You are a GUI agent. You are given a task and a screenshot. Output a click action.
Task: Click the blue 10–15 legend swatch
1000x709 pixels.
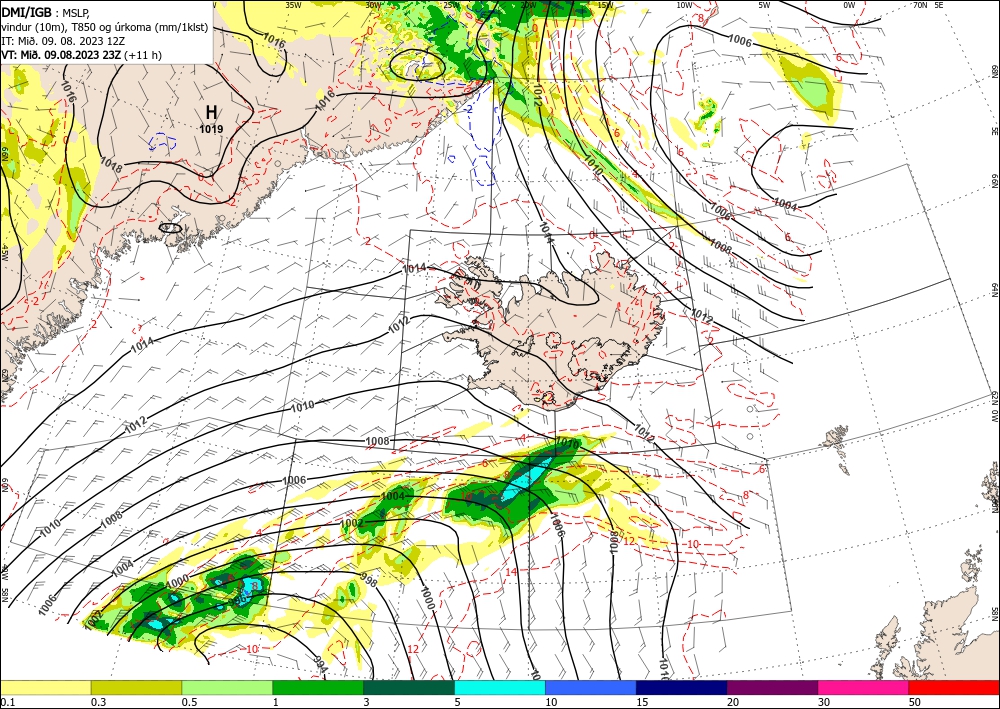click(591, 687)
